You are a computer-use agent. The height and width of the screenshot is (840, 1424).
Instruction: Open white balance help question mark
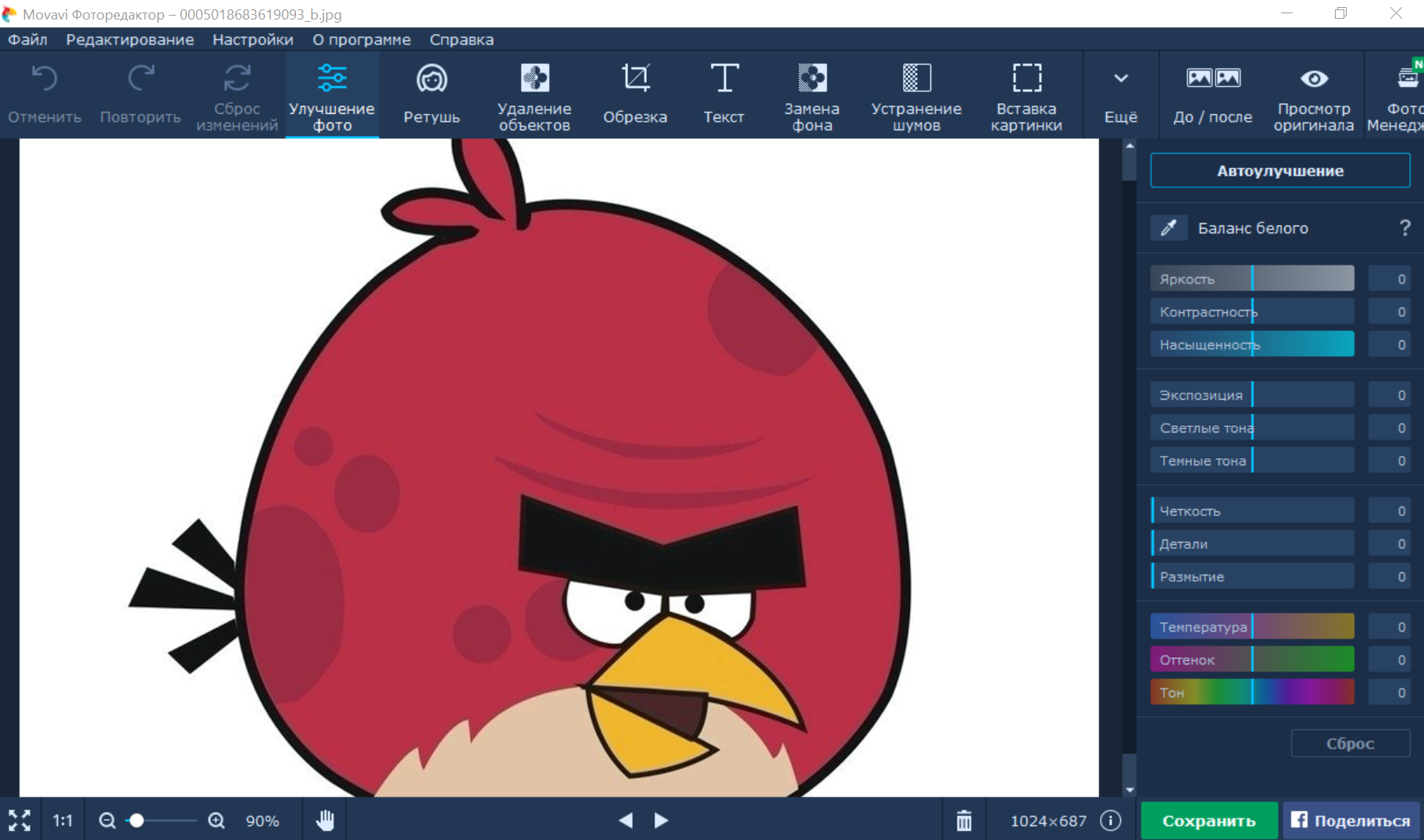[1404, 228]
